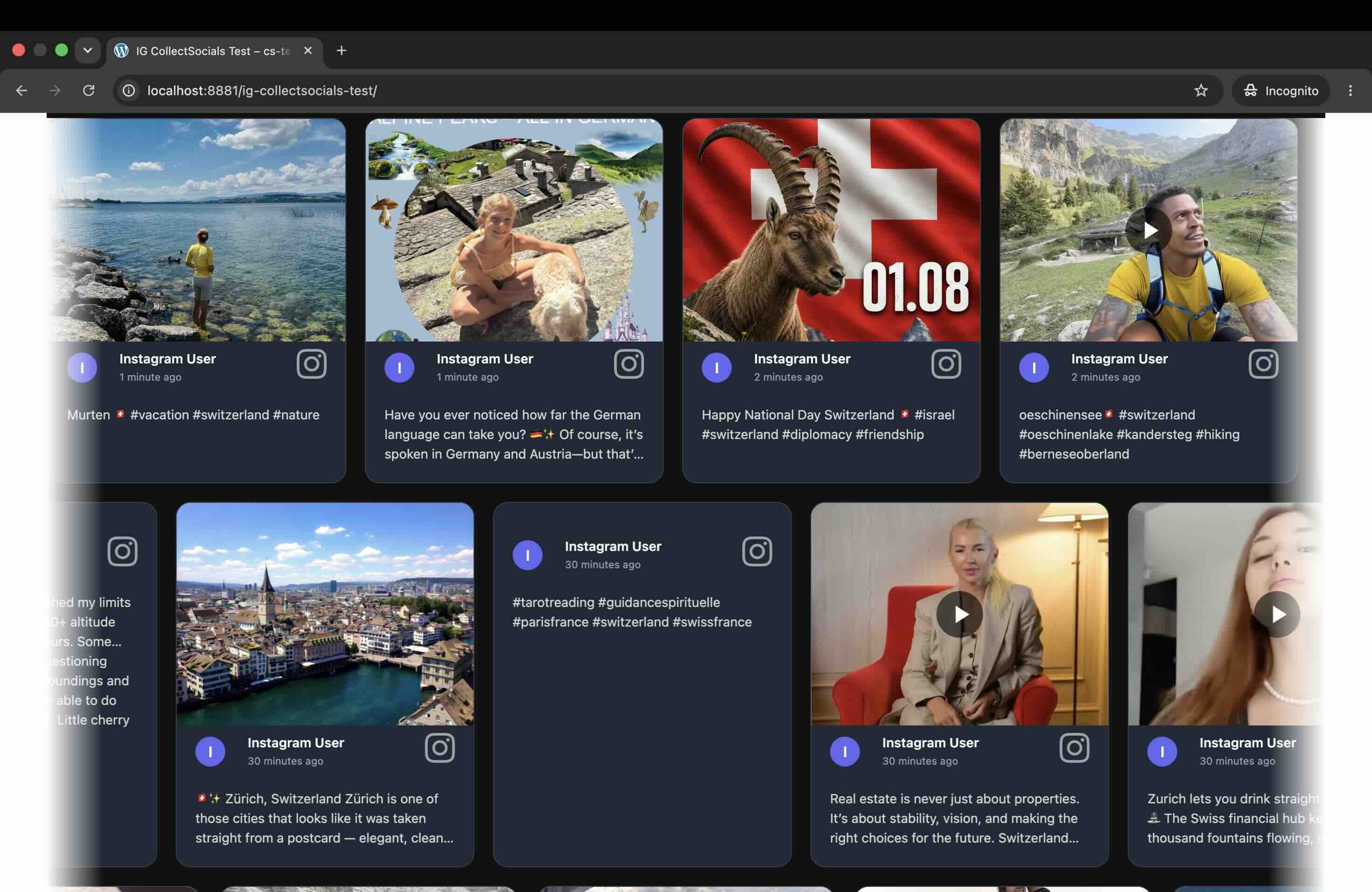Click Instagram User name on tarotreading post
The image size is (1372, 892).
click(x=613, y=546)
